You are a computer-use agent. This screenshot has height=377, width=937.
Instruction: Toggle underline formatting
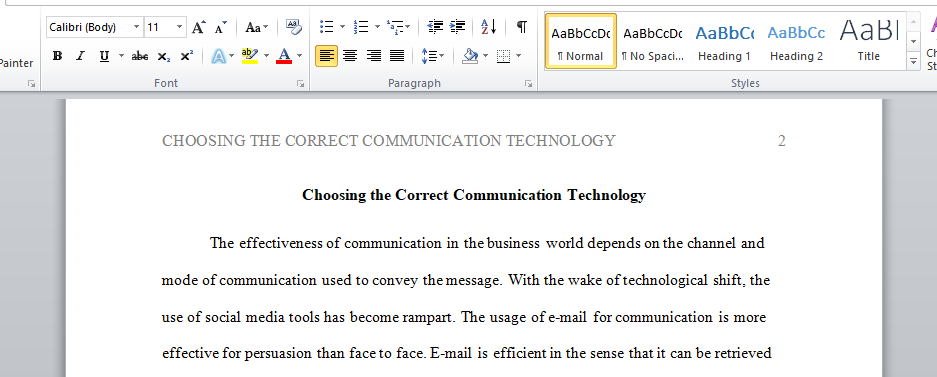(x=105, y=56)
